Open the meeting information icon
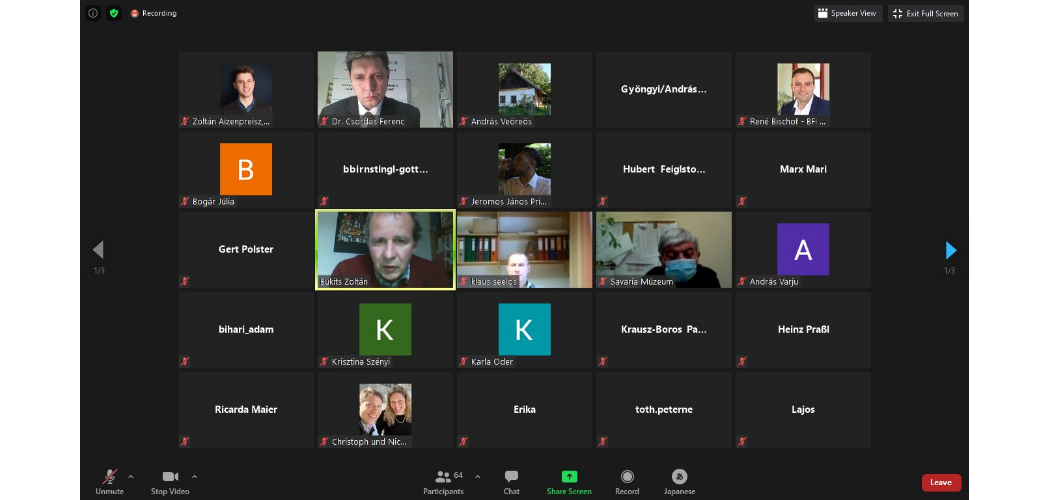Image resolution: width=1050 pixels, height=500 pixels. 93,13
